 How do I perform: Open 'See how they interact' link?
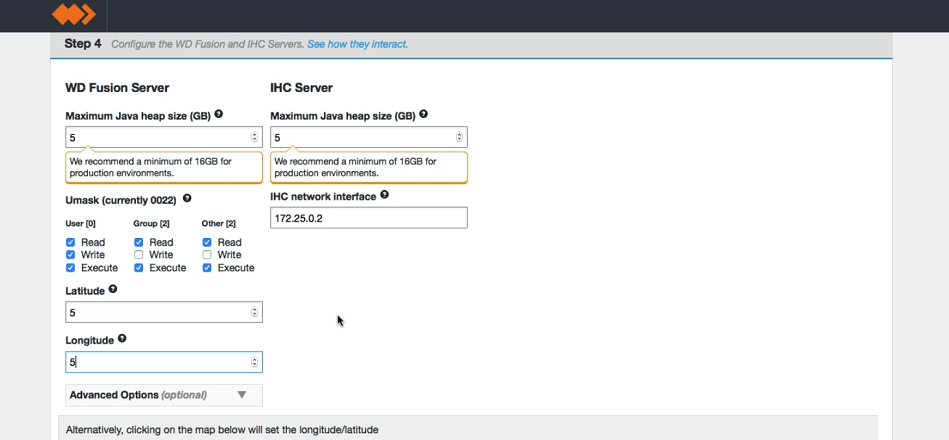tap(358, 44)
